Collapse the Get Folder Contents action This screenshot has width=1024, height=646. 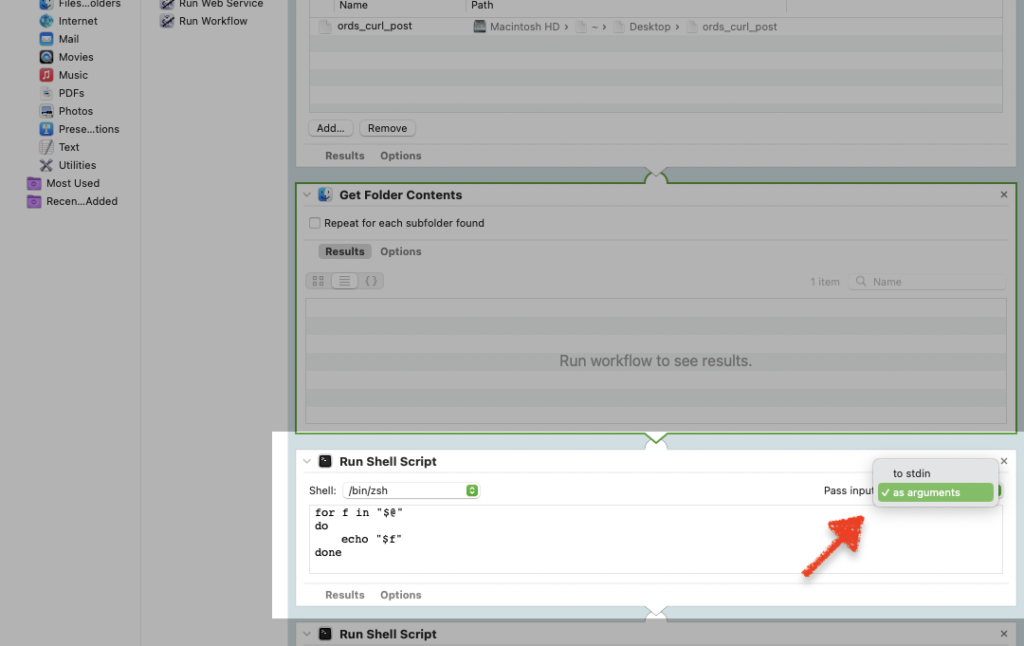pyautogui.click(x=306, y=194)
